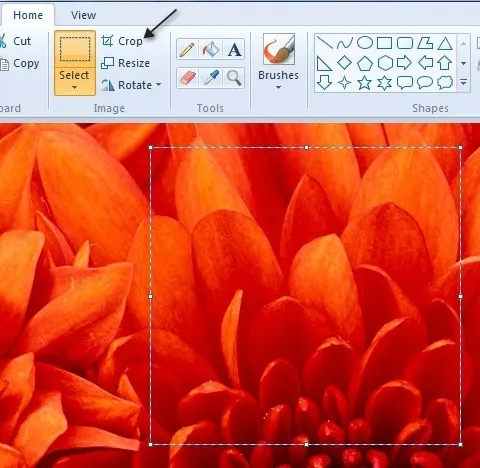Expand the full Shapes gallery
This screenshot has width=480, height=468.
point(463,82)
